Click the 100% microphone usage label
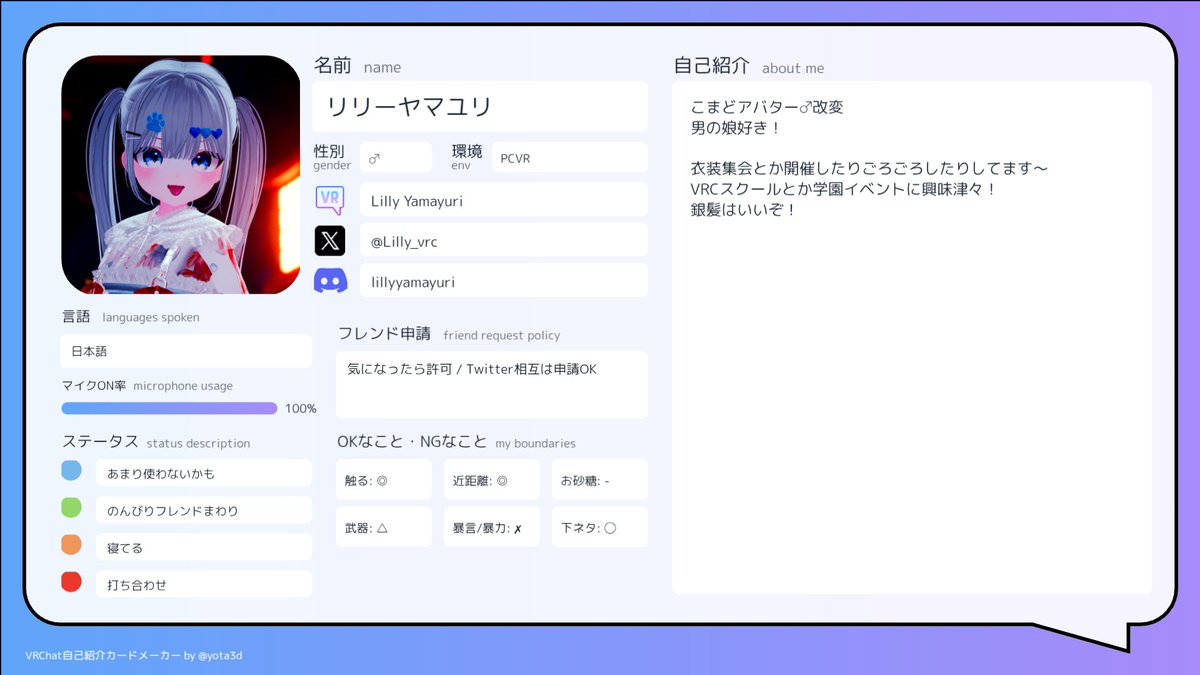This screenshot has height=675, width=1200. pyautogui.click(x=302, y=408)
